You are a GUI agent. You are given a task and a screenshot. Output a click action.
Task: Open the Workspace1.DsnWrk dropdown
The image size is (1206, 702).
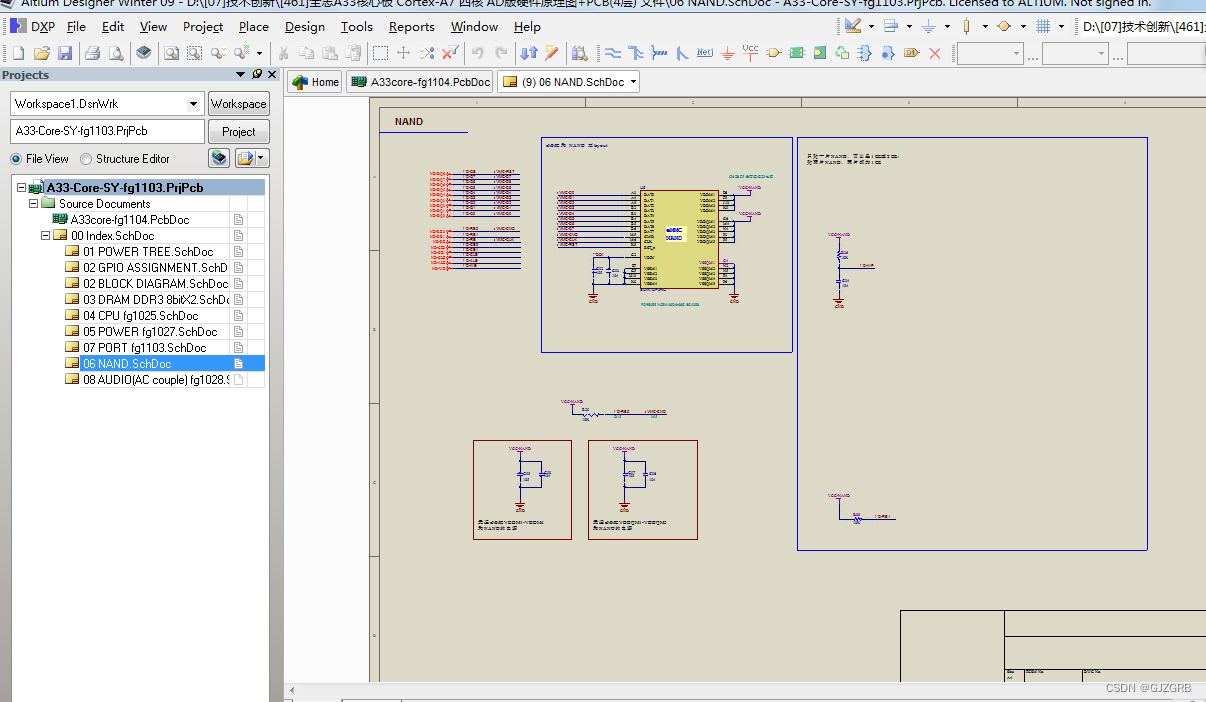[193, 104]
